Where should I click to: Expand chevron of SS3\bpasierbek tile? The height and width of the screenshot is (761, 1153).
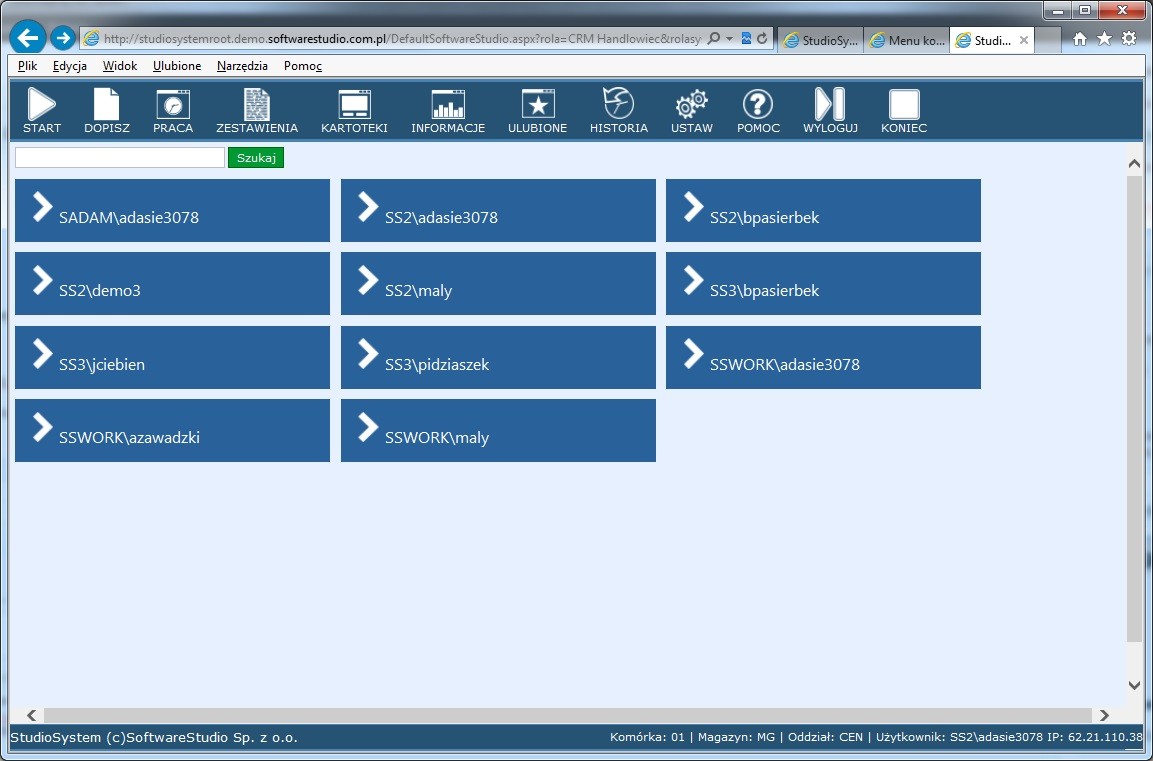(693, 280)
